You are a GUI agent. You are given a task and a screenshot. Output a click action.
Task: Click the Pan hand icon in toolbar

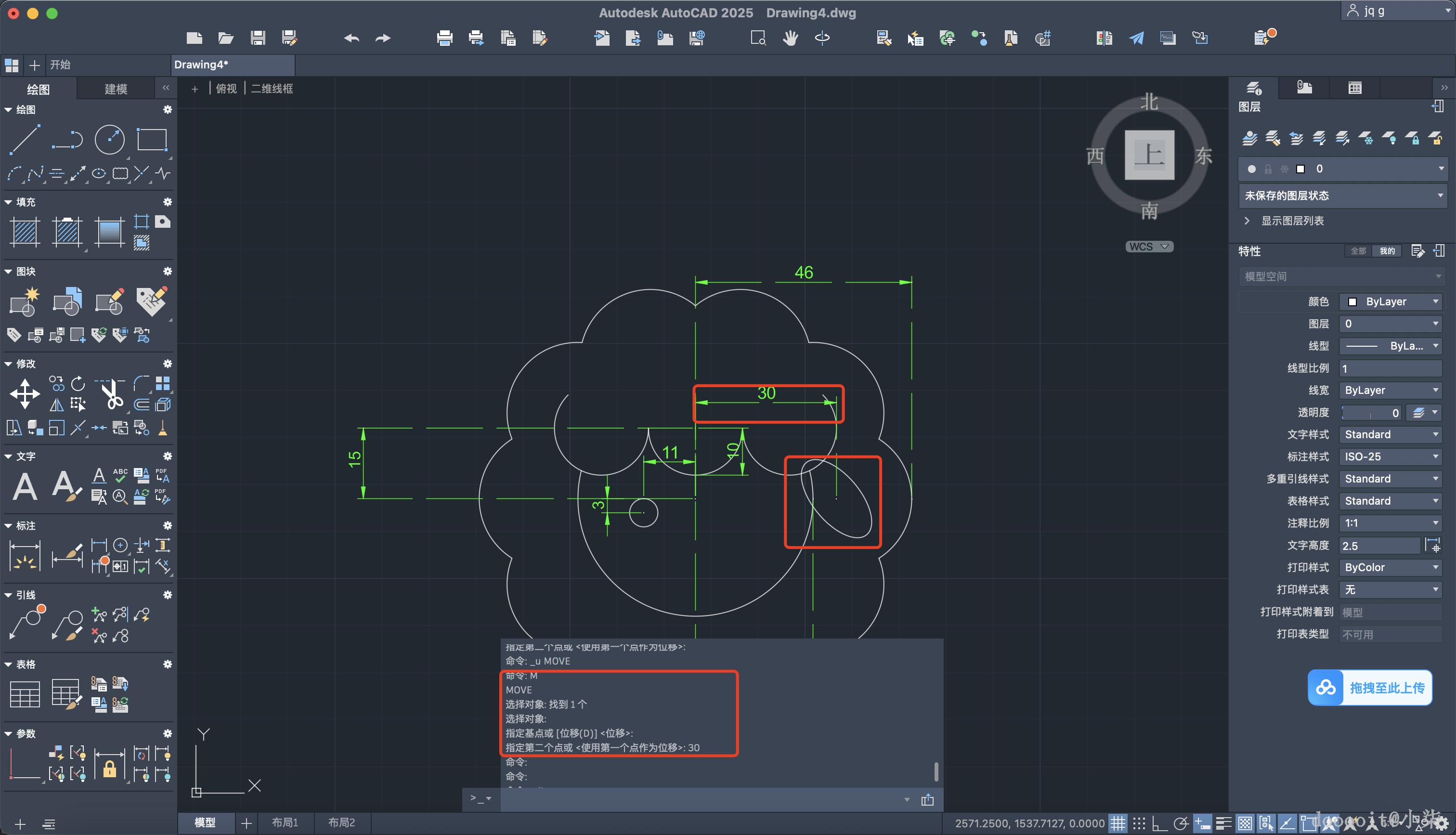[x=791, y=39]
